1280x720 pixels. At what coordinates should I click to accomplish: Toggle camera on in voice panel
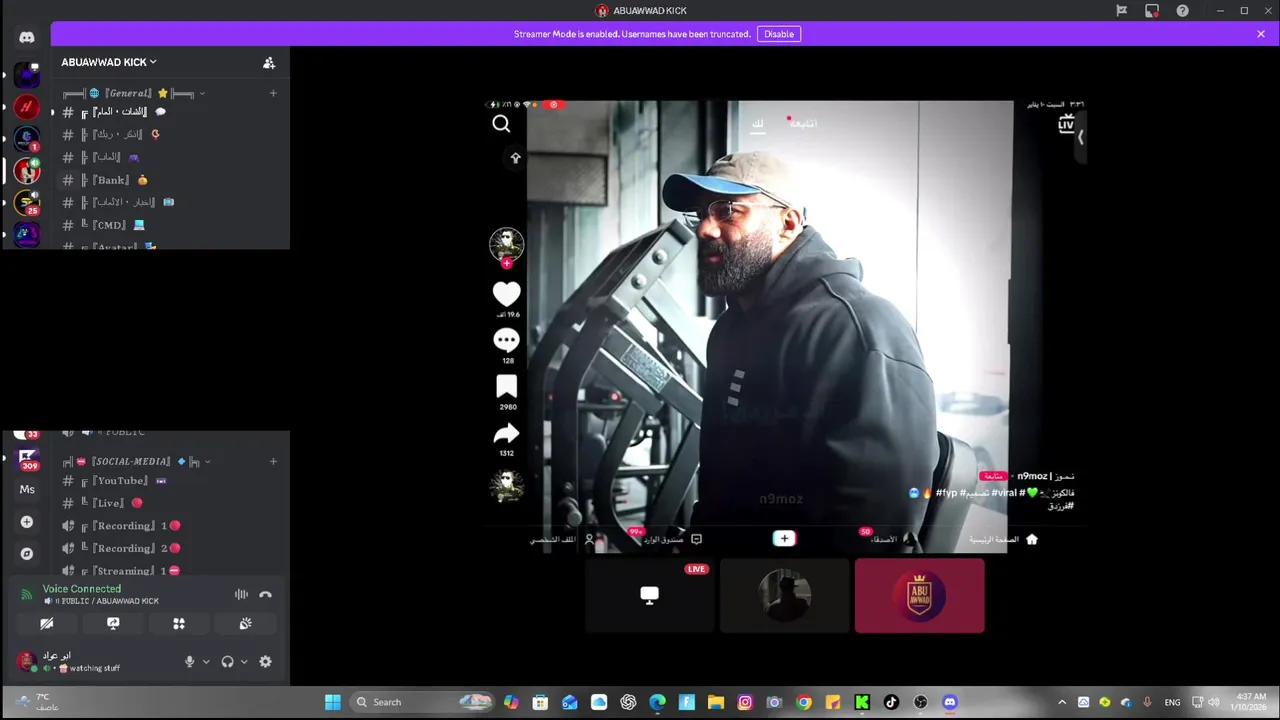pyautogui.click(x=47, y=623)
